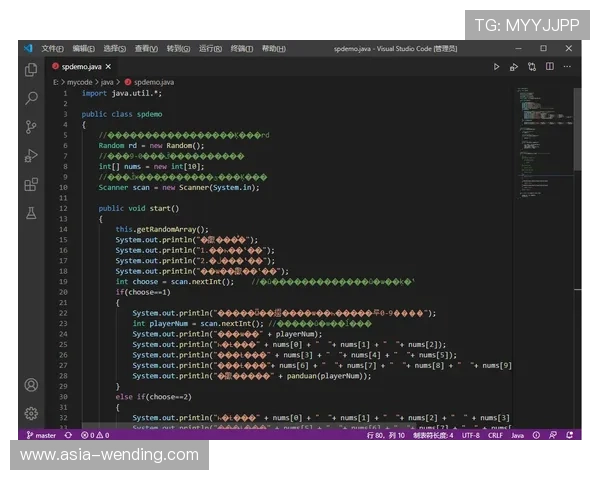Click the Accounts icon in the activity bar
The width and height of the screenshot is (600, 480).
tap(31, 385)
